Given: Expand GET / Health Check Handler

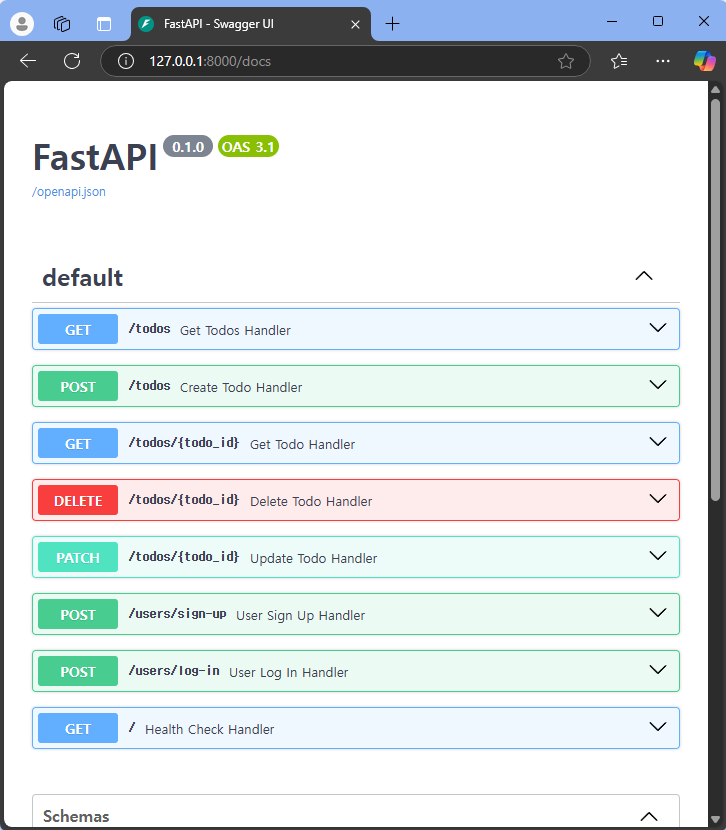Looking at the screenshot, I should [x=356, y=728].
